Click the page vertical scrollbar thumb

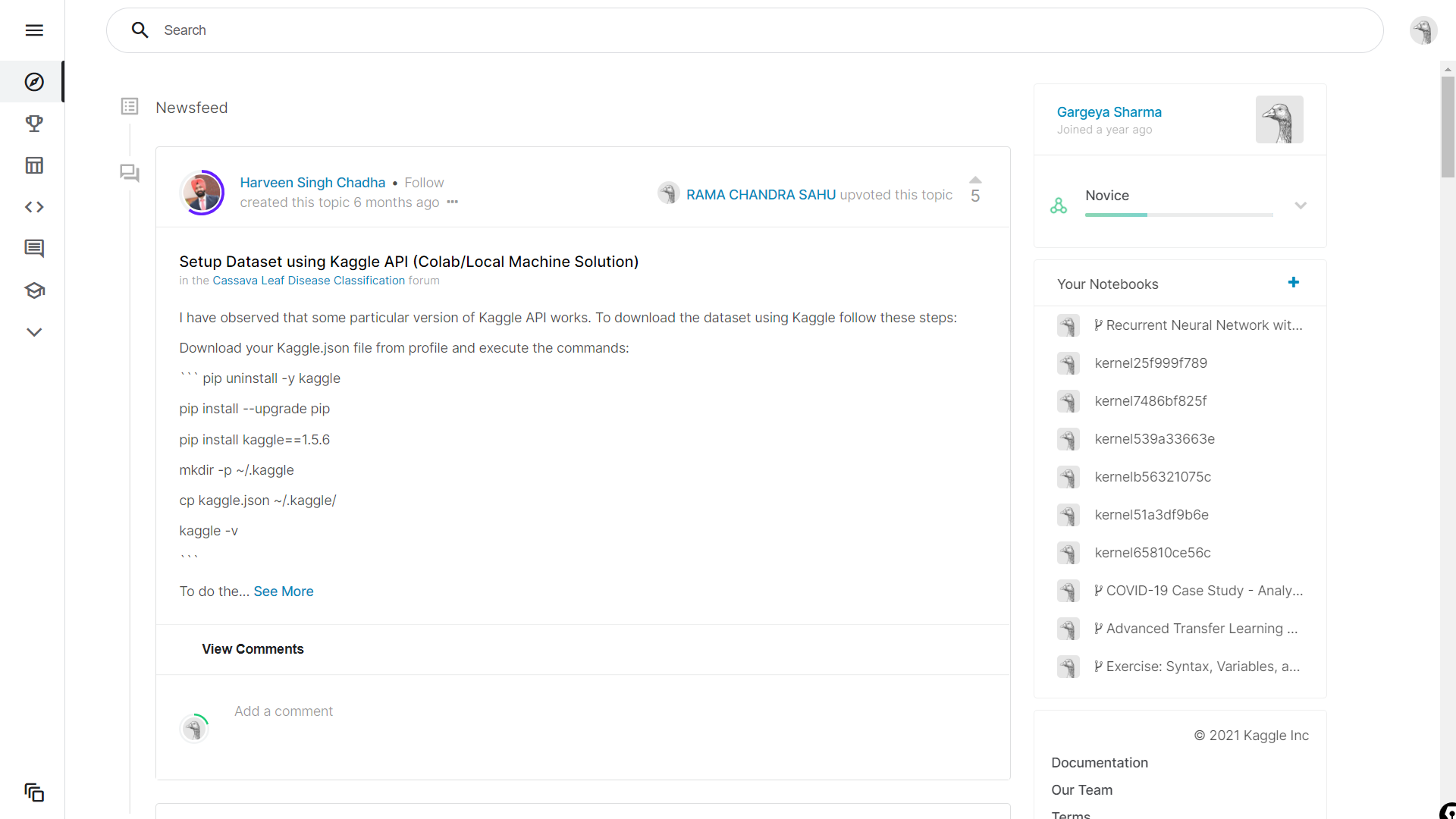coord(1448,126)
